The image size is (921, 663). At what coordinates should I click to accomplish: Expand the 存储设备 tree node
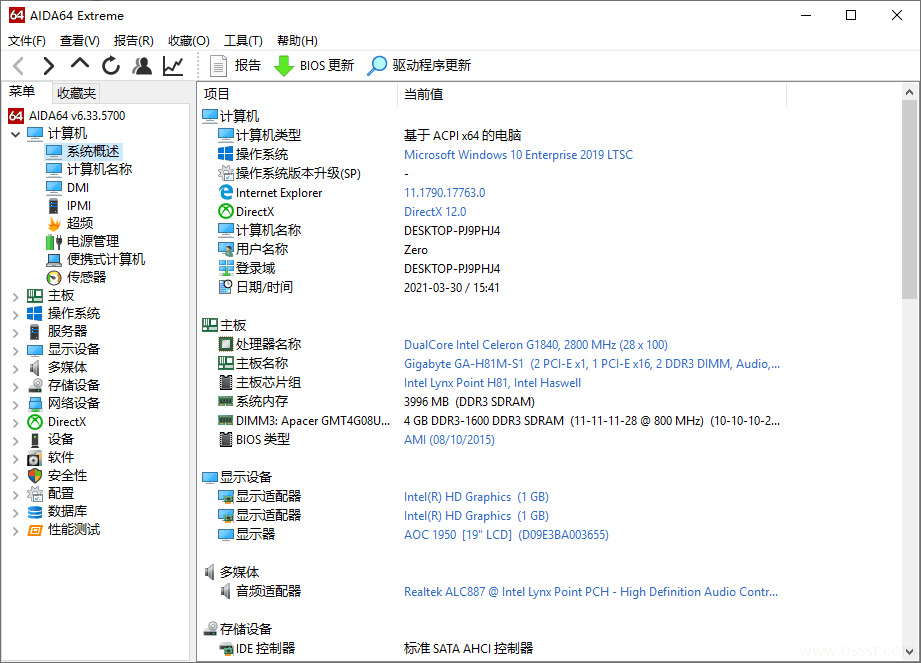click(x=15, y=387)
